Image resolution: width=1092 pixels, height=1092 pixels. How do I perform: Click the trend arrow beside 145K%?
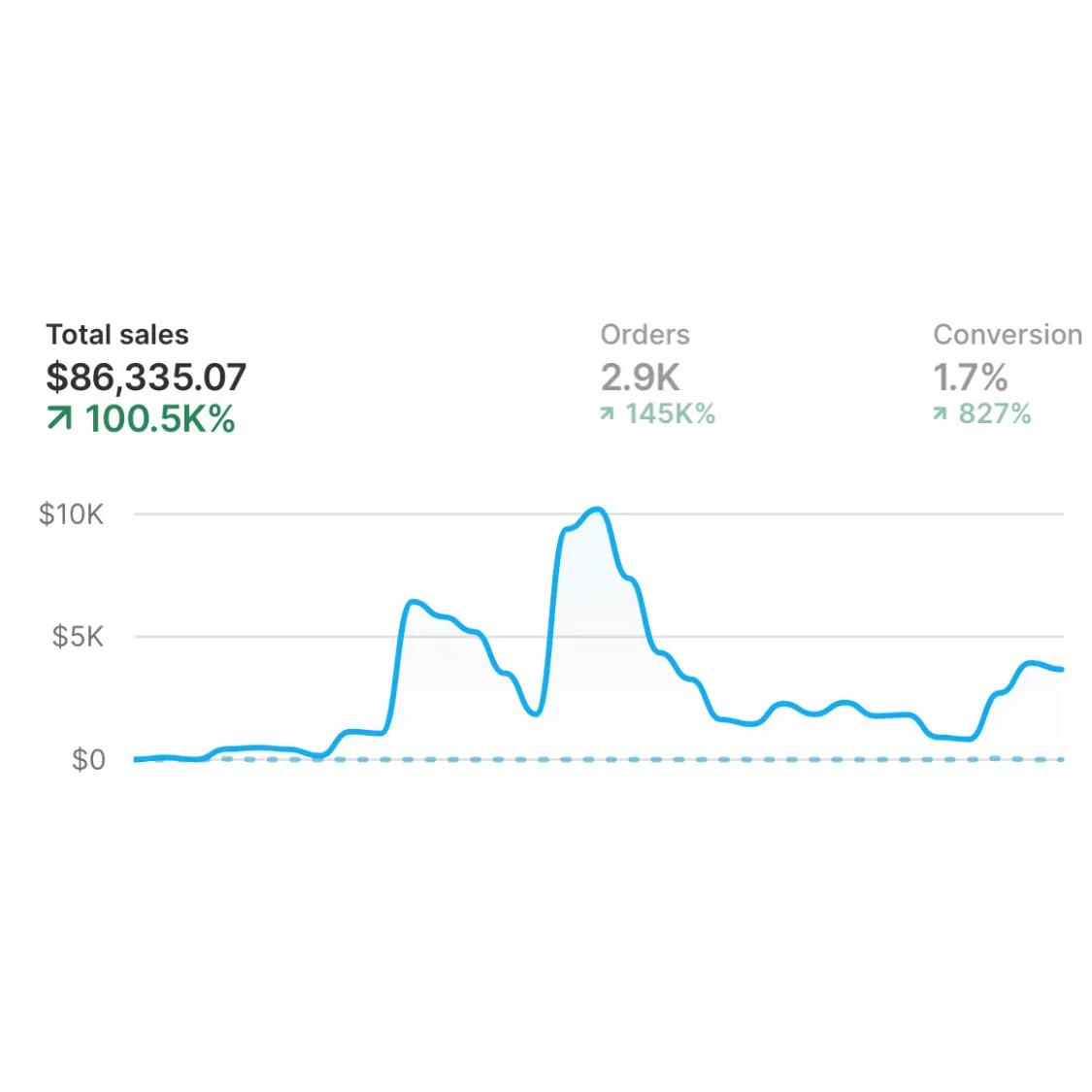[x=607, y=414]
